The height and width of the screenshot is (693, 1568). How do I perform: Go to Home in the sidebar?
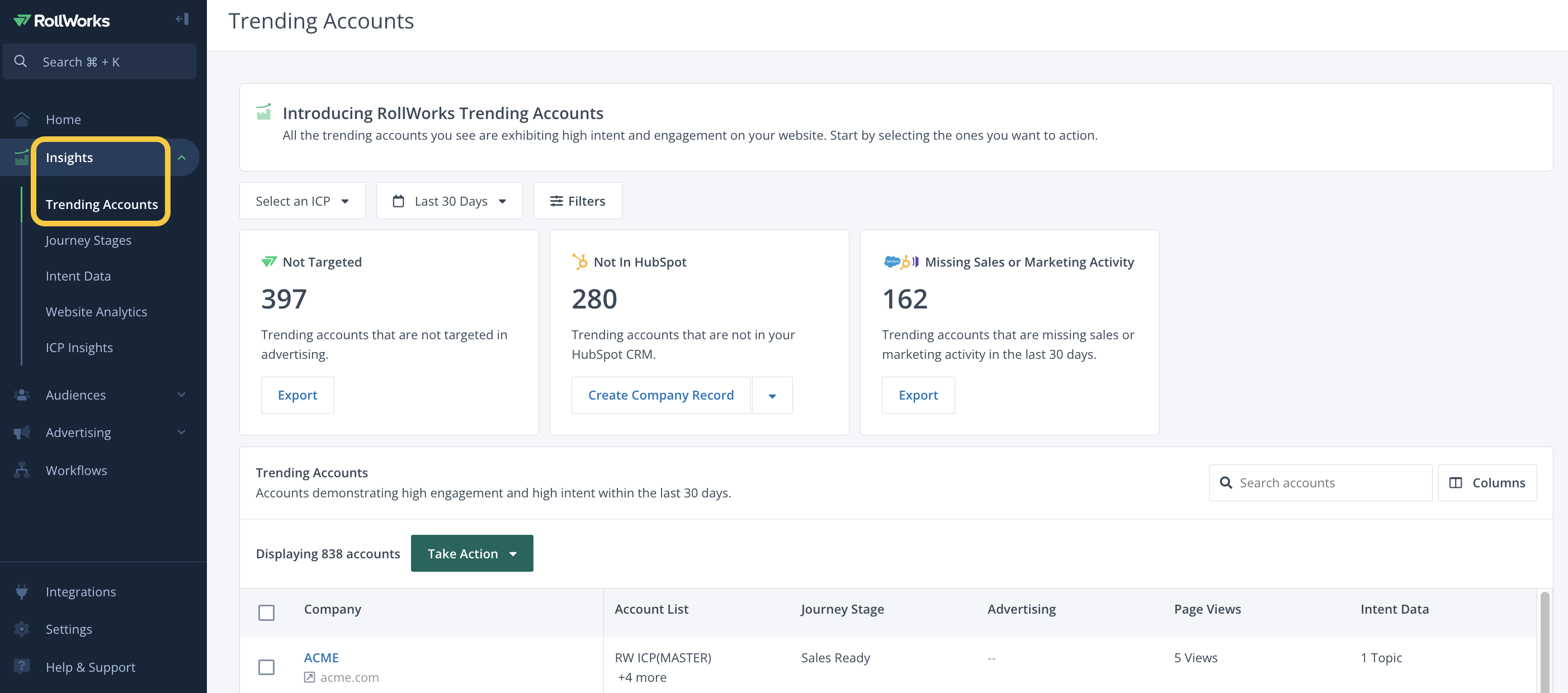click(63, 119)
